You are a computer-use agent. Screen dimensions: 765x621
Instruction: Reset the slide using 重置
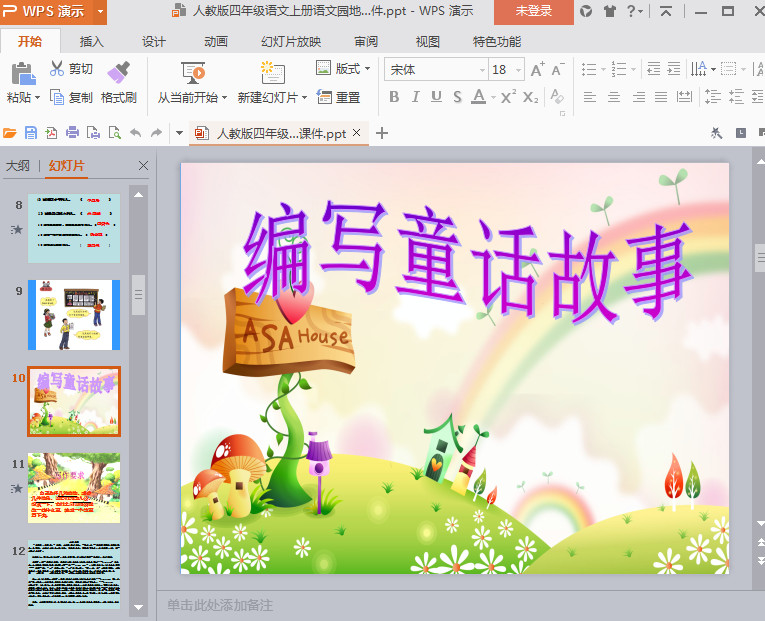coord(339,97)
